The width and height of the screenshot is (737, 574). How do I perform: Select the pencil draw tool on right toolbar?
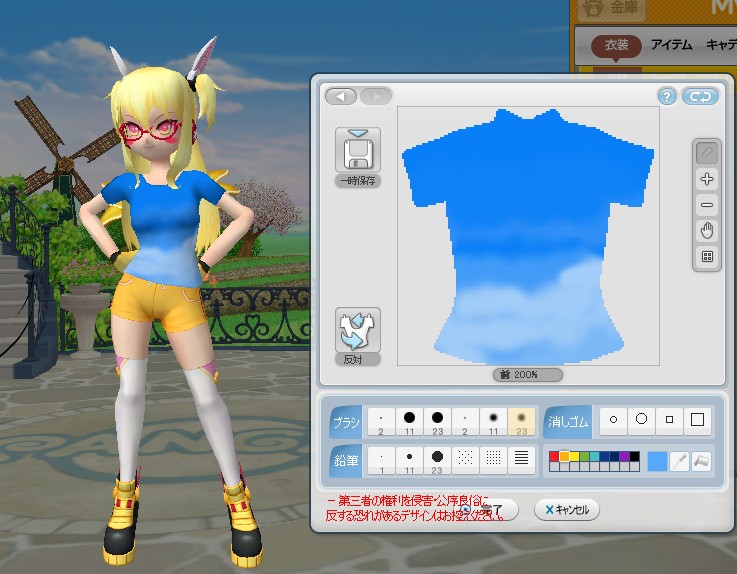707,153
